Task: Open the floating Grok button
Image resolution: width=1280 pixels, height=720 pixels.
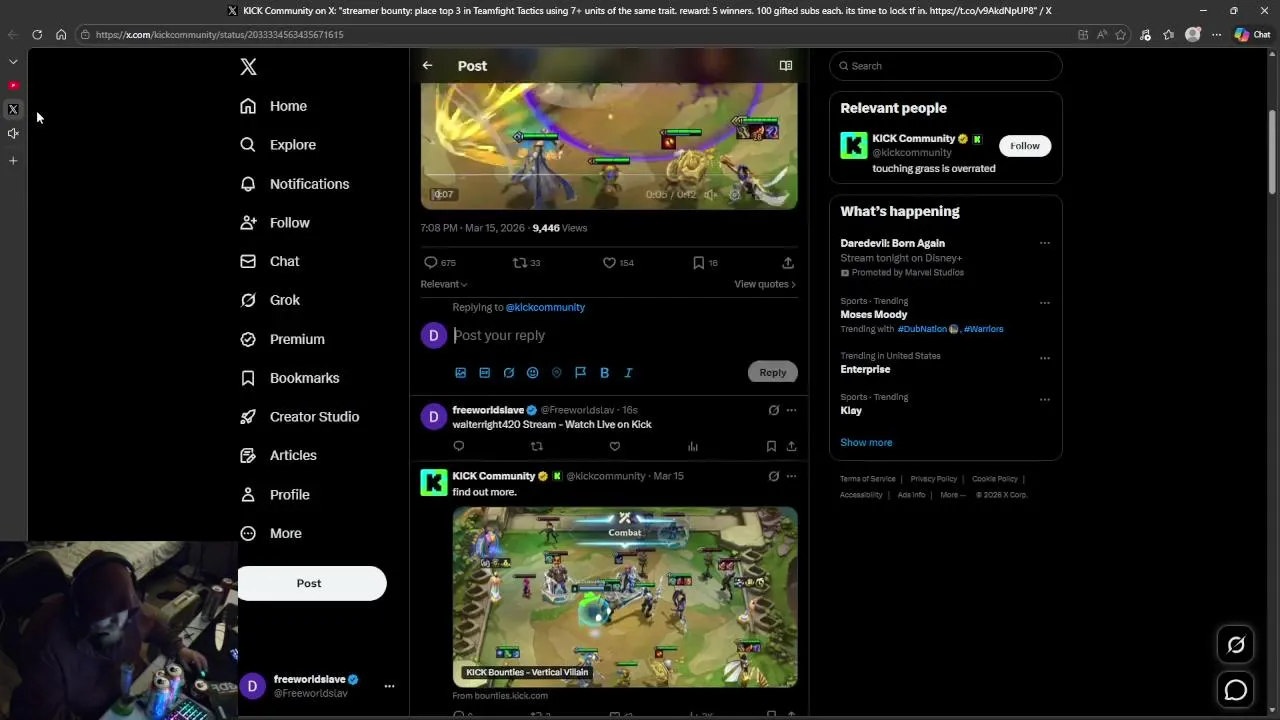Action: (x=1236, y=645)
